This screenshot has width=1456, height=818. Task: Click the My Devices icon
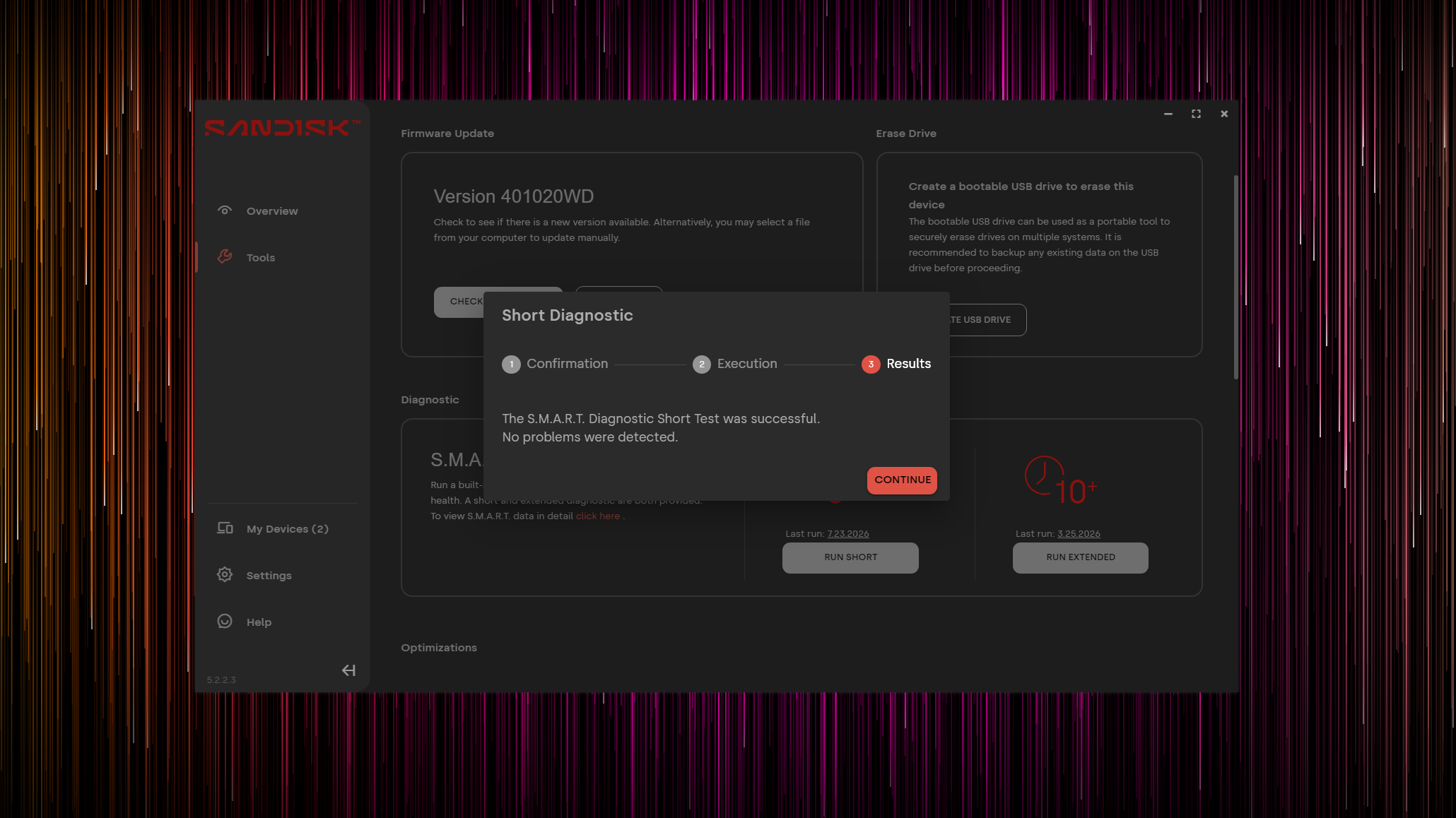coord(225,528)
